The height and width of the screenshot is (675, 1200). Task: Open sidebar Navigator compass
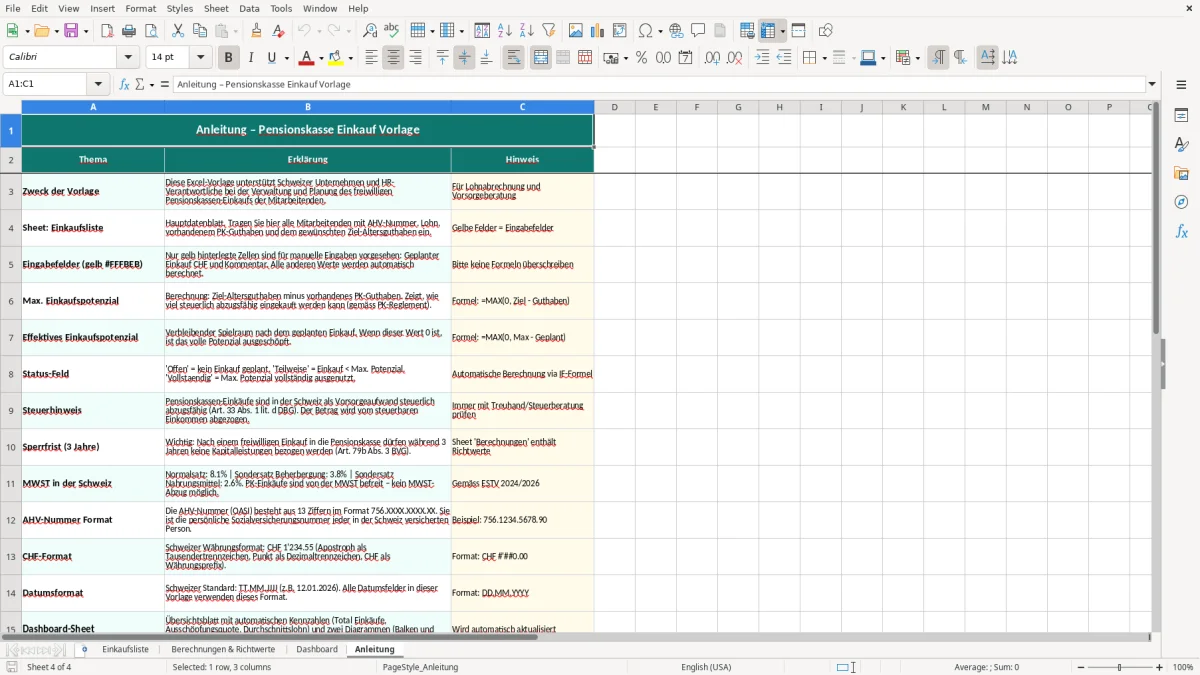point(1181,202)
